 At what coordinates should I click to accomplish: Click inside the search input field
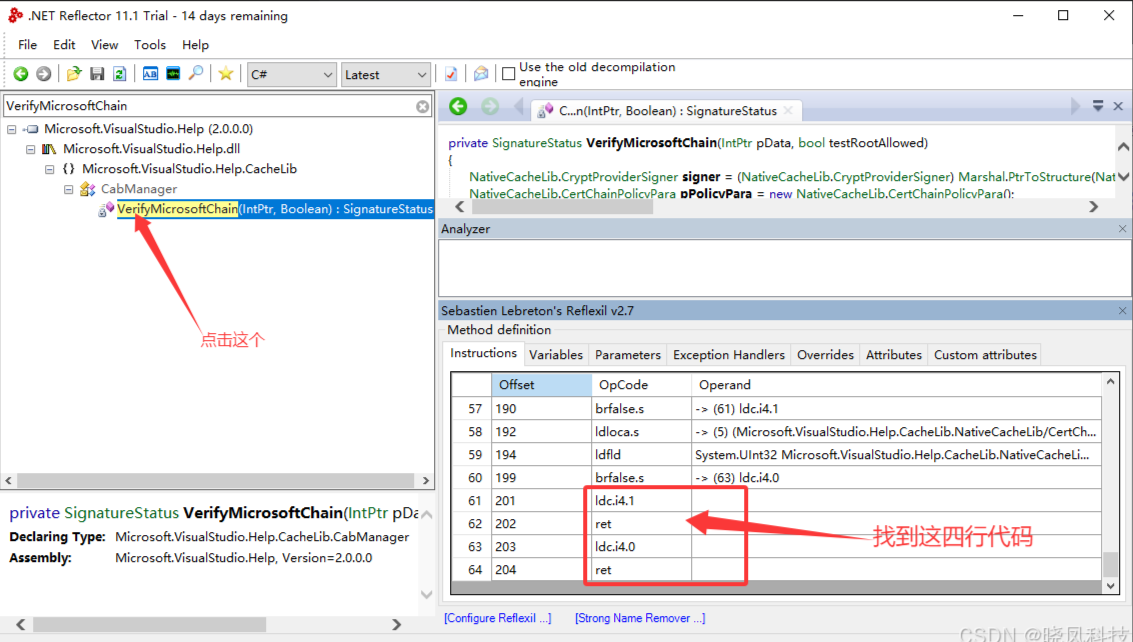point(210,106)
